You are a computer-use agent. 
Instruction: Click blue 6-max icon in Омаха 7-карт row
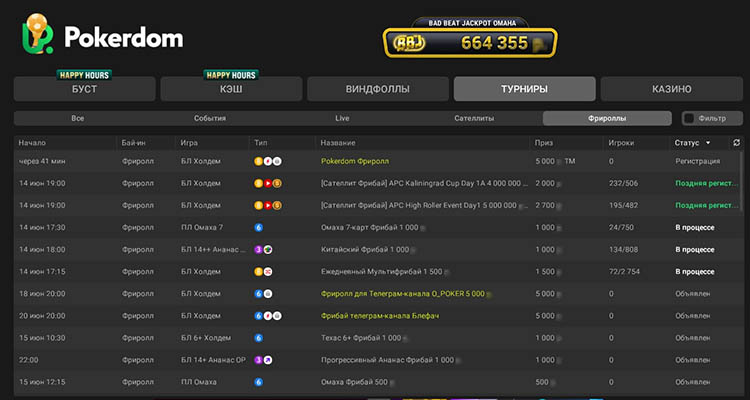coord(259,228)
